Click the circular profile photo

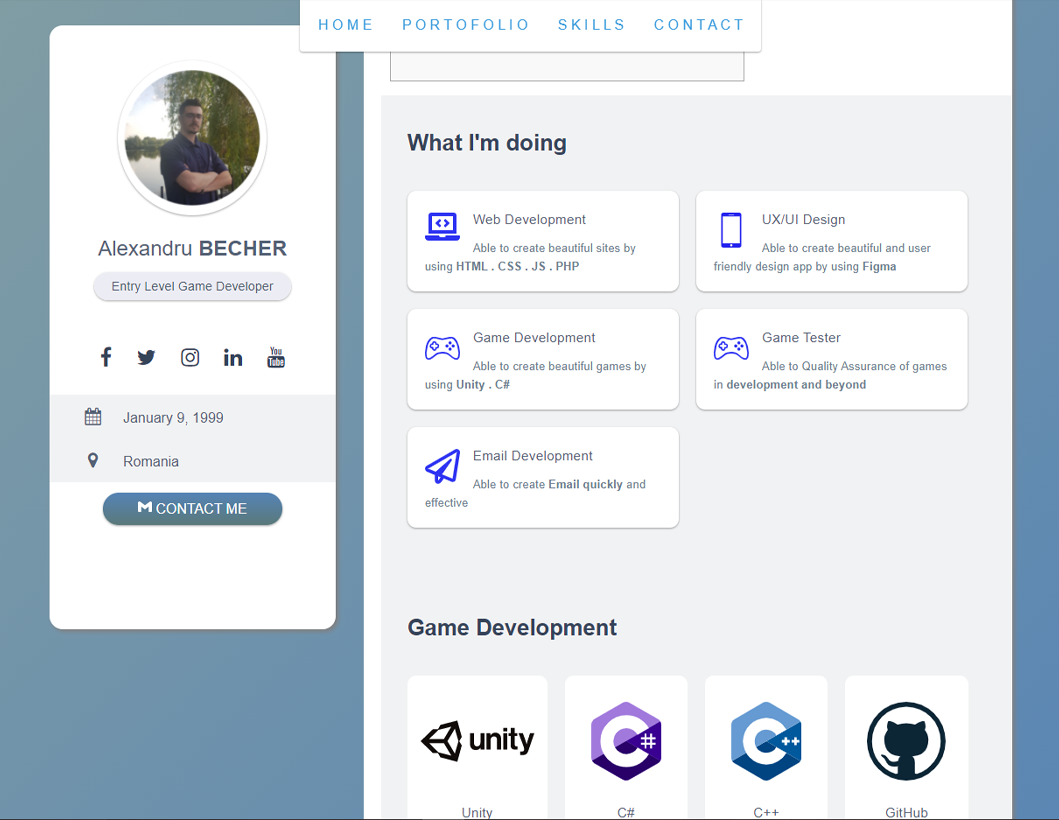192,138
